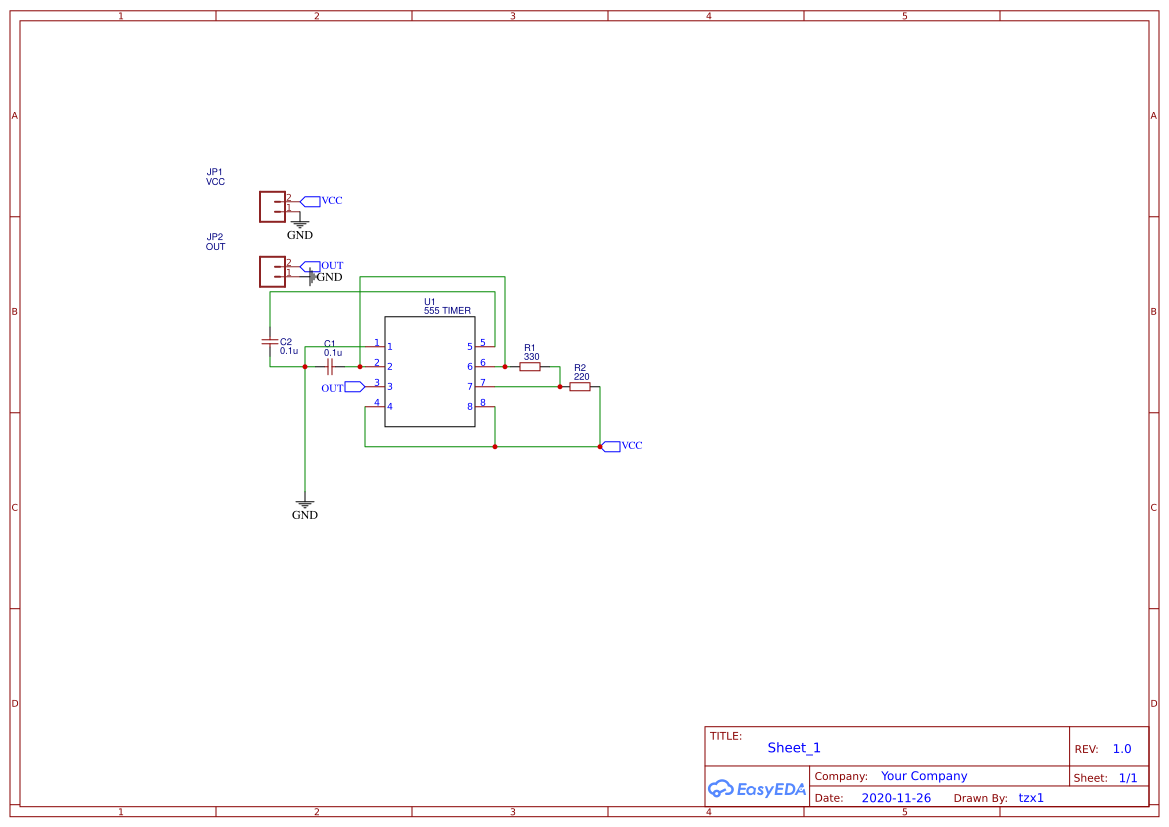
Task: Click the date field 2020-11-26
Action: click(896, 797)
